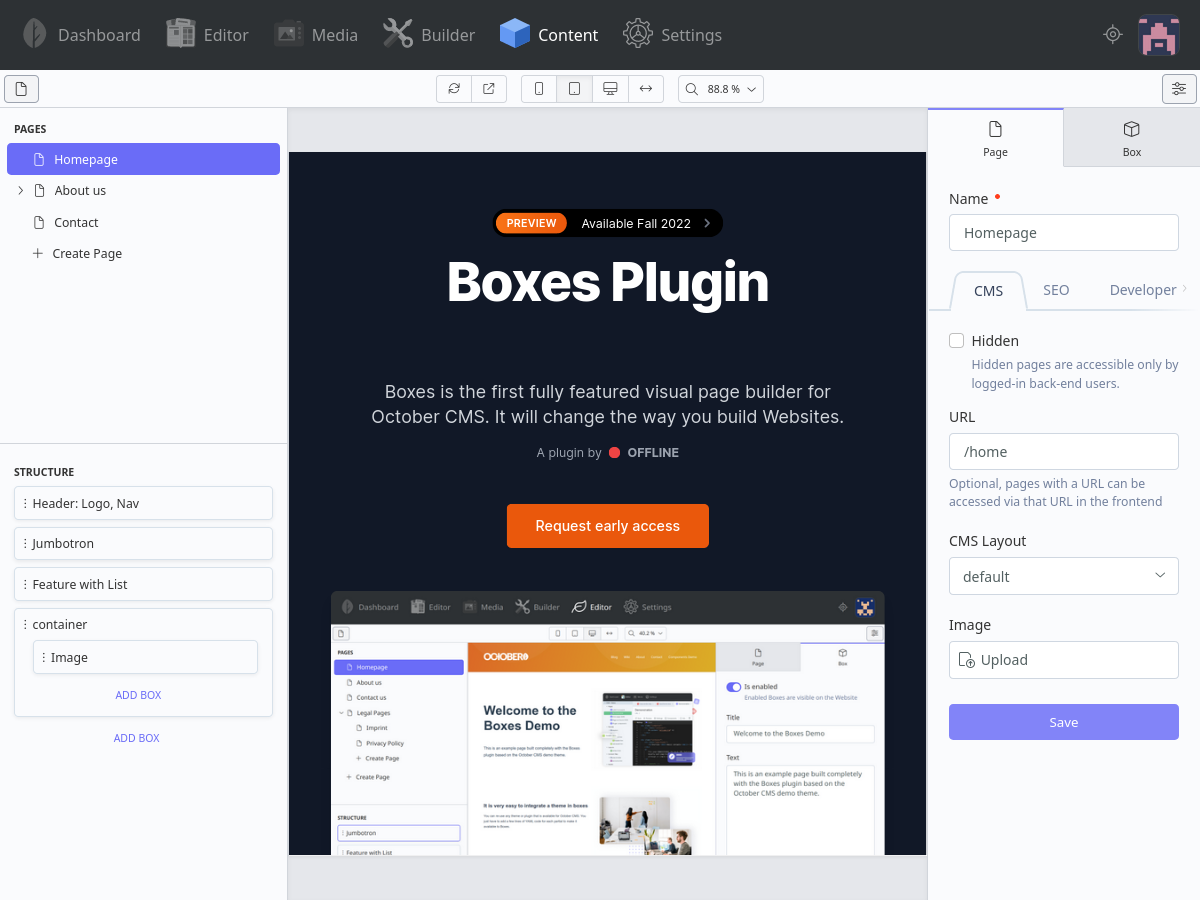Click Request early access button
Viewport: 1200px width, 900px height.
608,526
